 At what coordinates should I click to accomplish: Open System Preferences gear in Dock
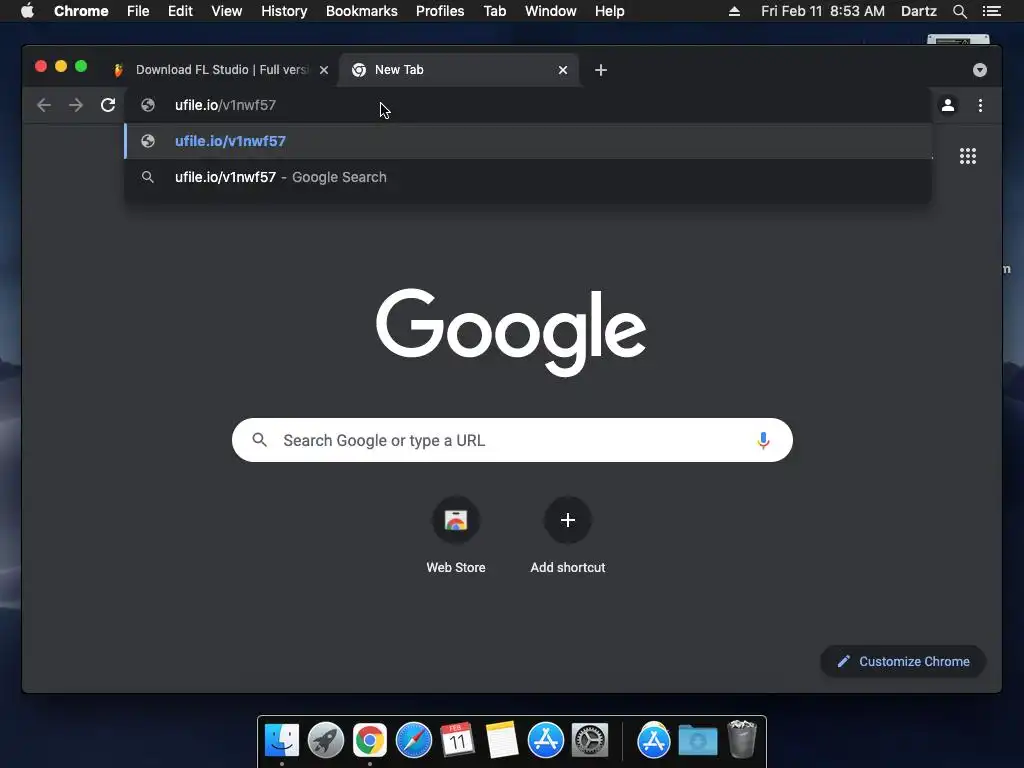click(590, 740)
